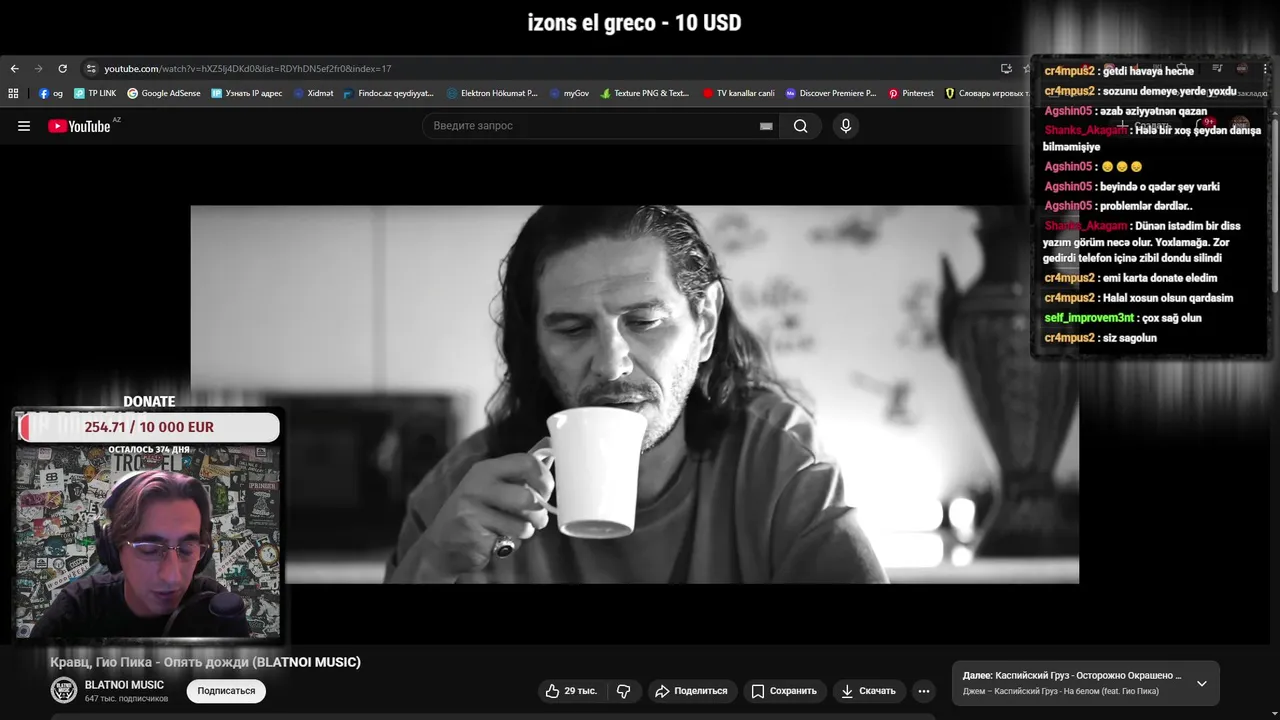
Task: Dislike the video with thumbs-down icon
Action: pyautogui.click(x=624, y=691)
